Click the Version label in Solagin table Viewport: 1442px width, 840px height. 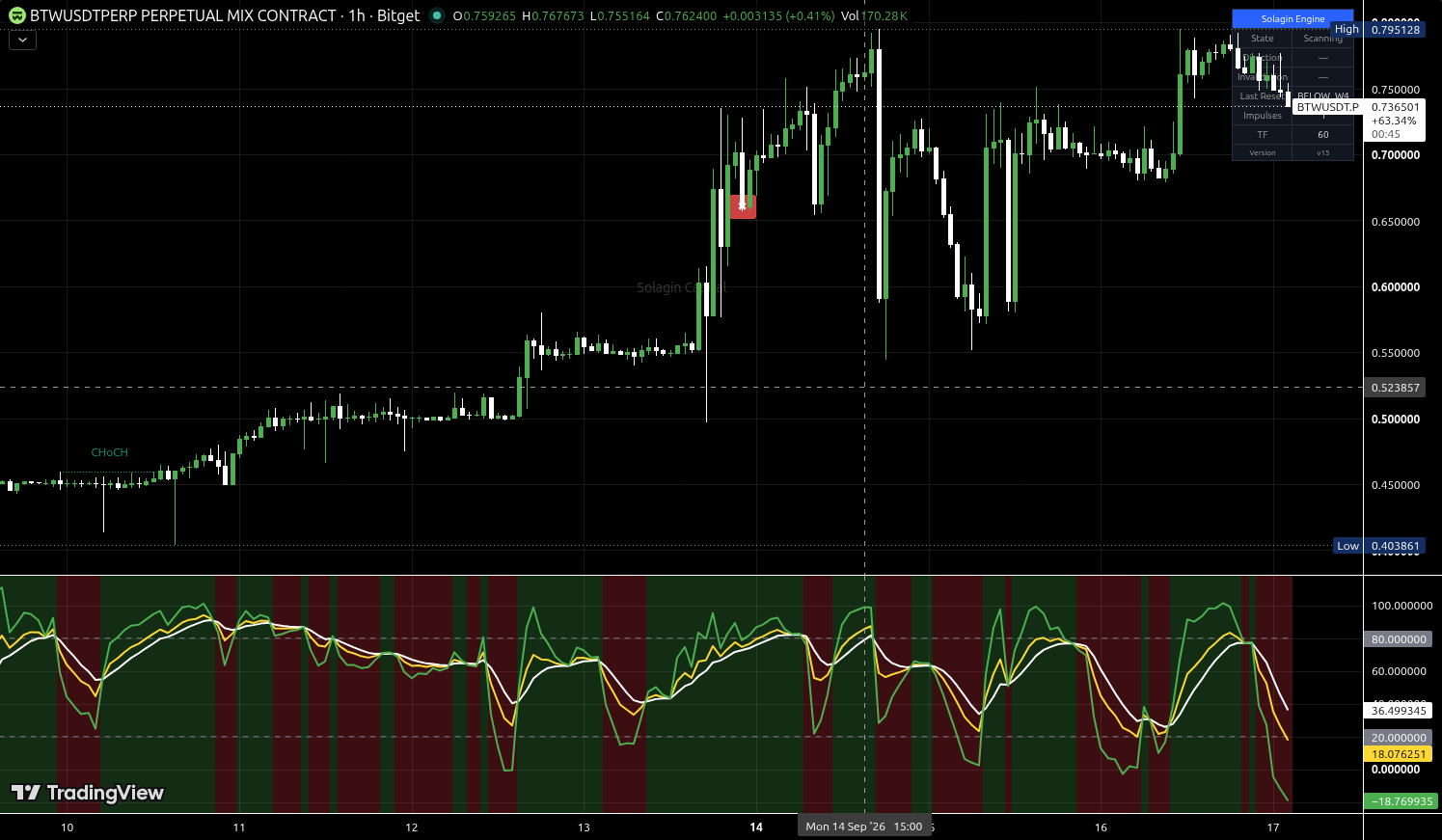click(1263, 153)
